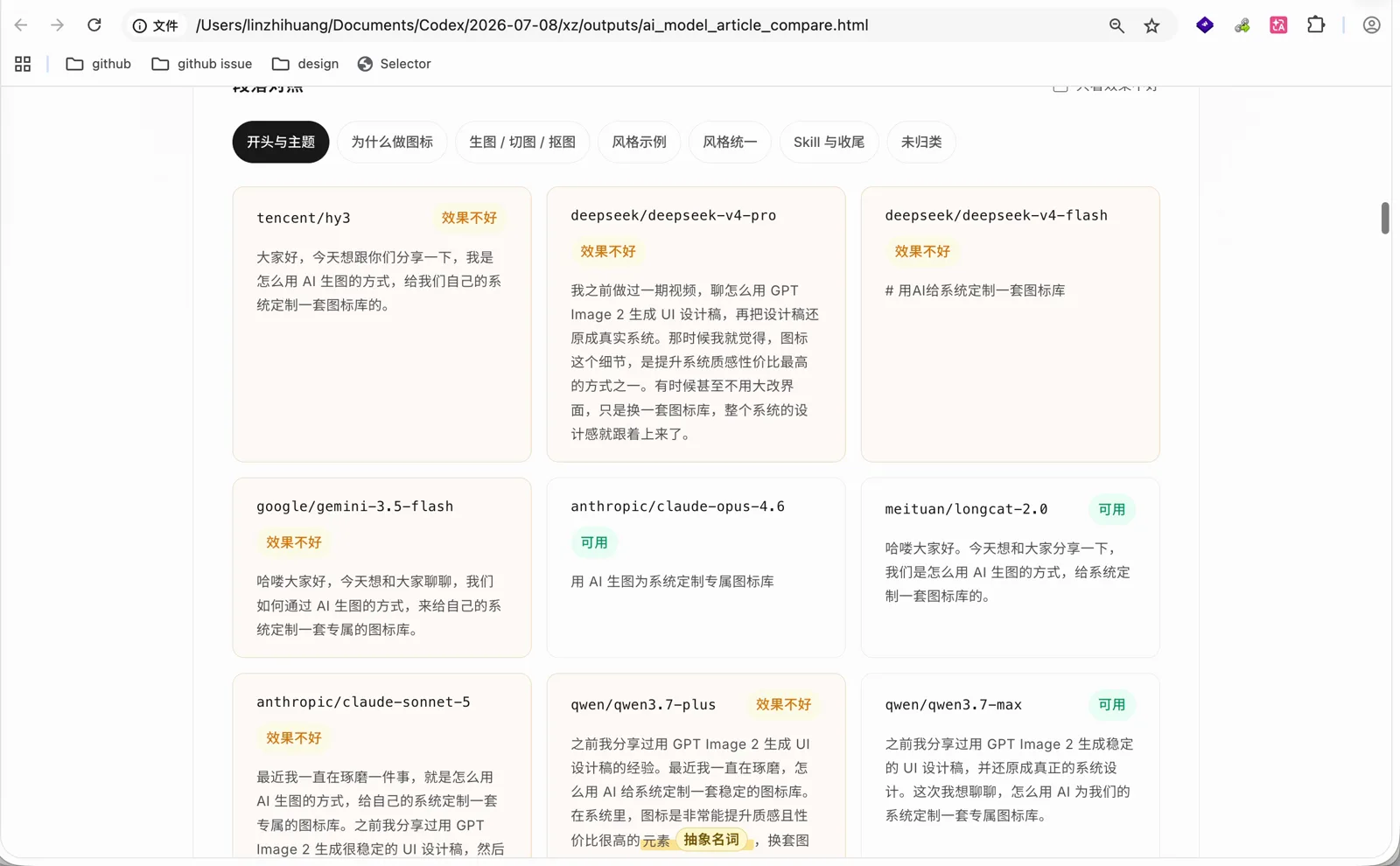Switch to the 风格统一 tab
The height and width of the screenshot is (866, 1400).
pos(730,142)
